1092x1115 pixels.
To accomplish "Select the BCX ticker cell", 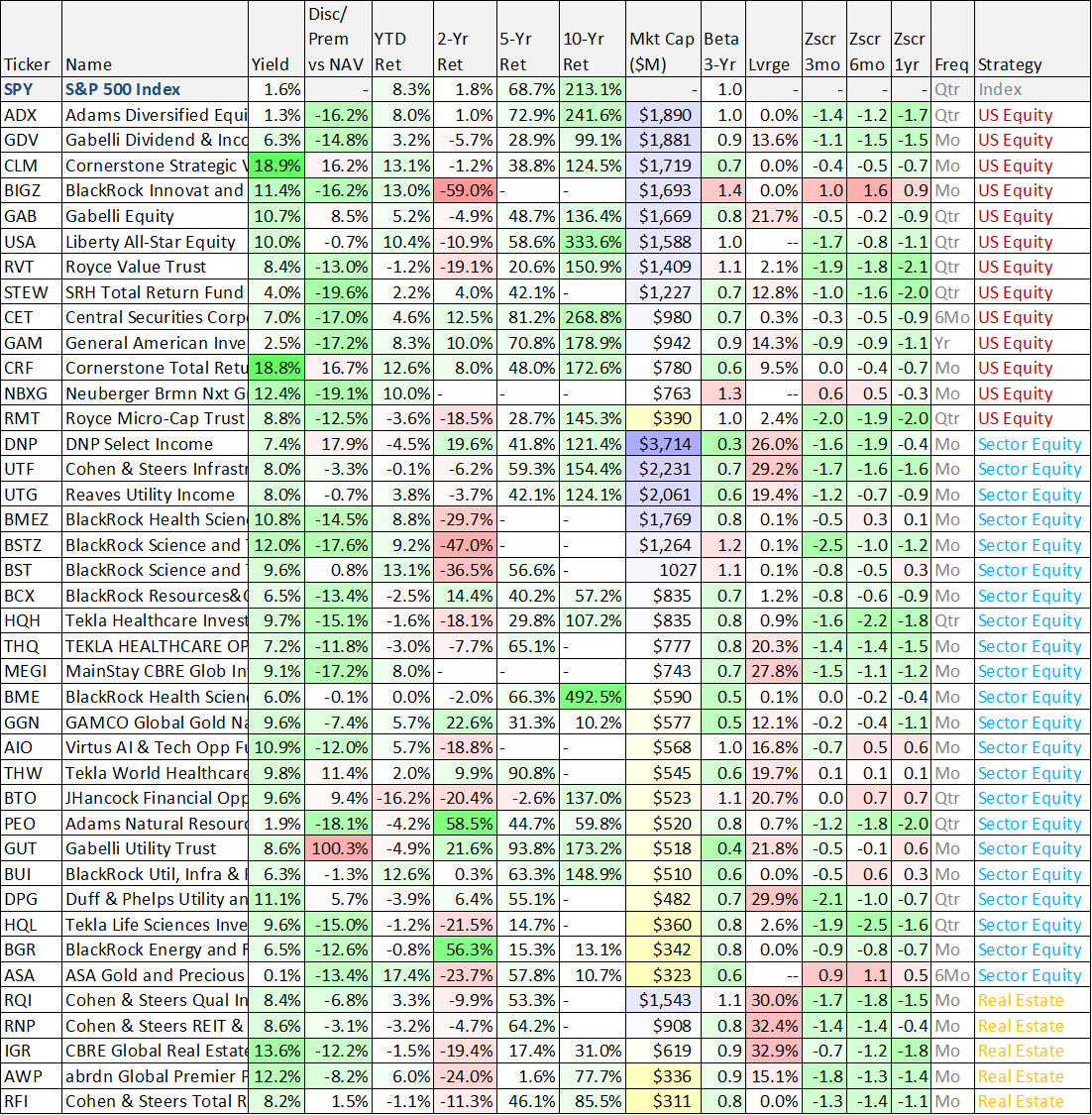I will (x=32, y=596).
